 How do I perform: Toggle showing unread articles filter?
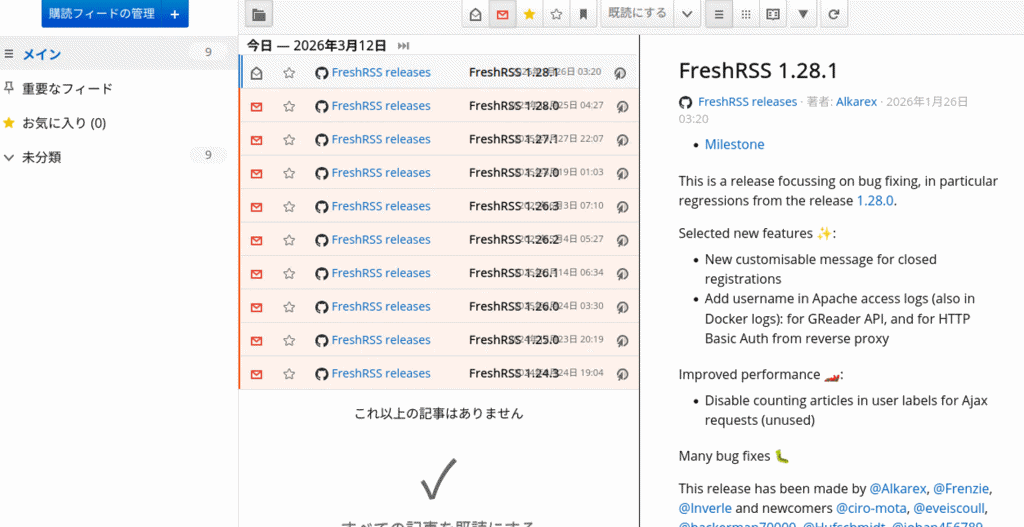pyautogui.click(x=503, y=15)
